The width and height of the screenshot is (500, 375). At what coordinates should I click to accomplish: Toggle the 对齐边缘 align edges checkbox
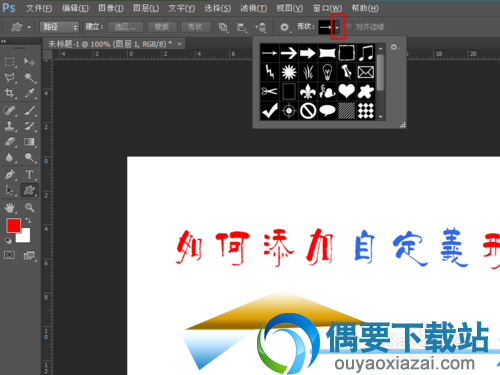tap(348, 27)
